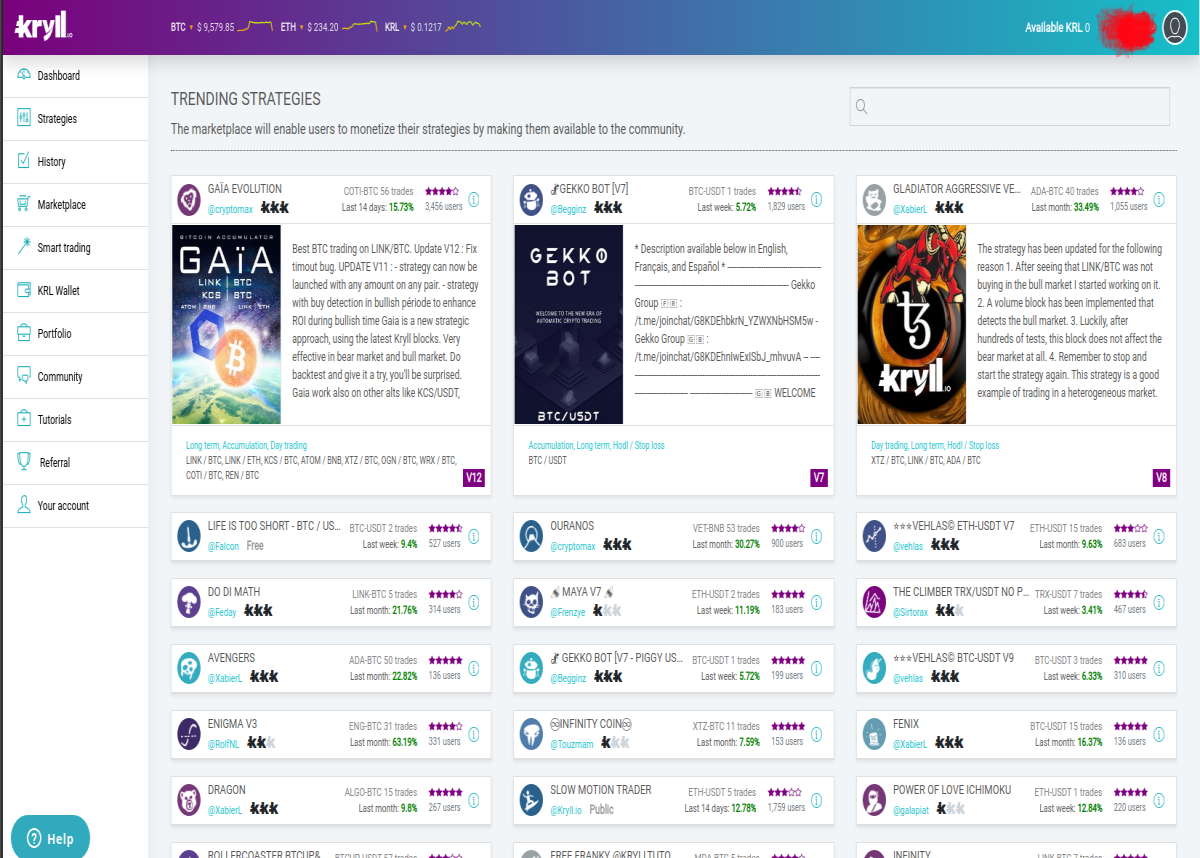Image resolution: width=1200 pixels, height=858 pixels.
Task: Click the Strategies sliders icon
Action: (x=24, y=118)
